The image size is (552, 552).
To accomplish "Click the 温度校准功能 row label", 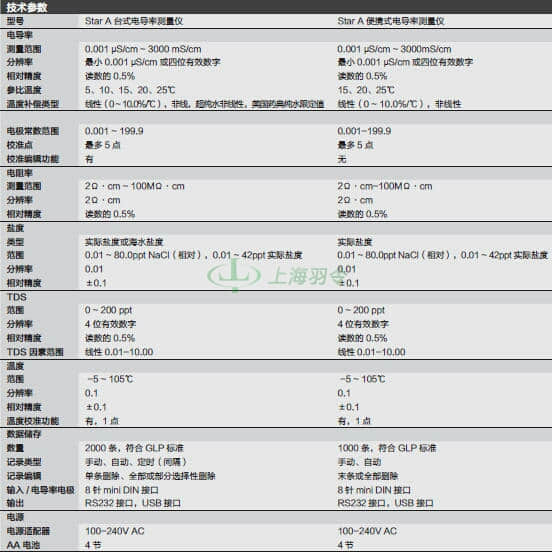I will click(x=33, y=421).
